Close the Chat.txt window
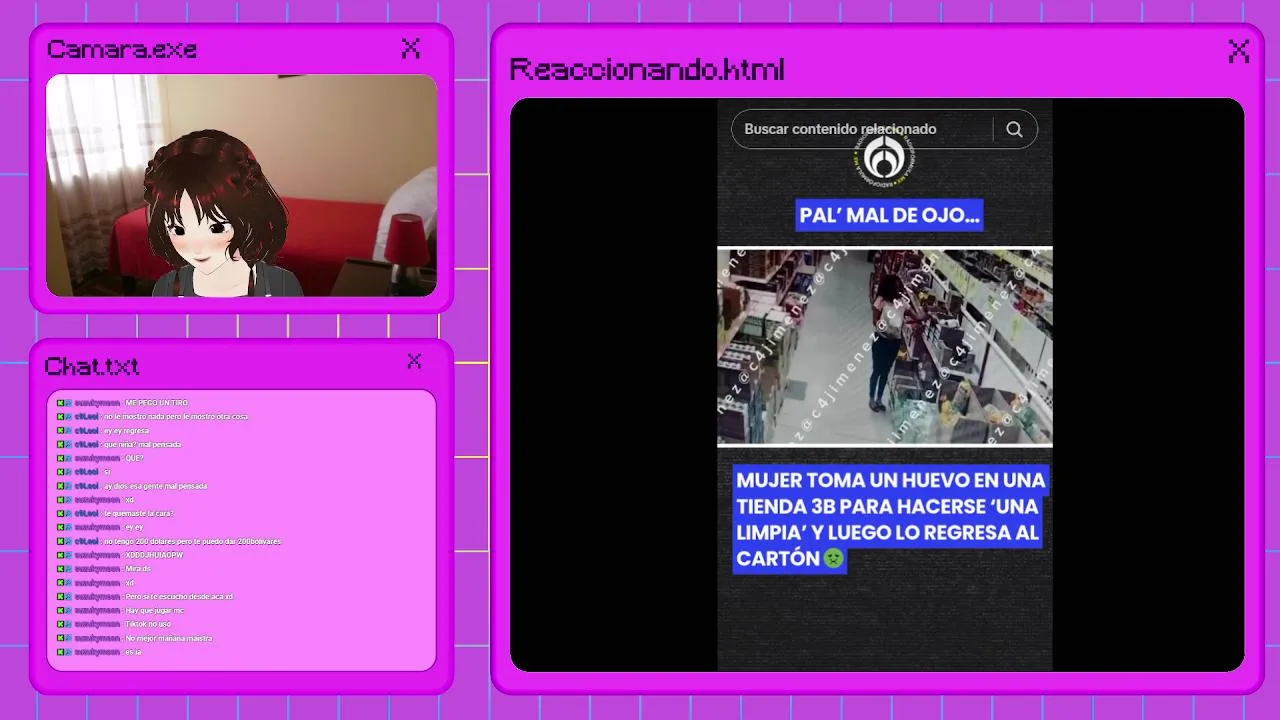This screenshot has width=1280, height=720. point(414,361)
